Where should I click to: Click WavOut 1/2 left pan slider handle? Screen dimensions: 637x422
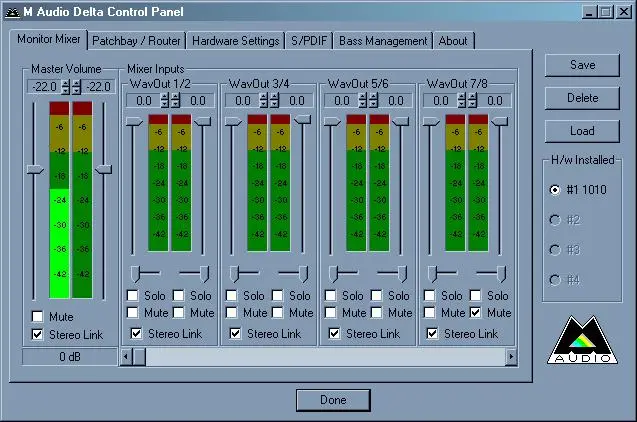[135, 274]
